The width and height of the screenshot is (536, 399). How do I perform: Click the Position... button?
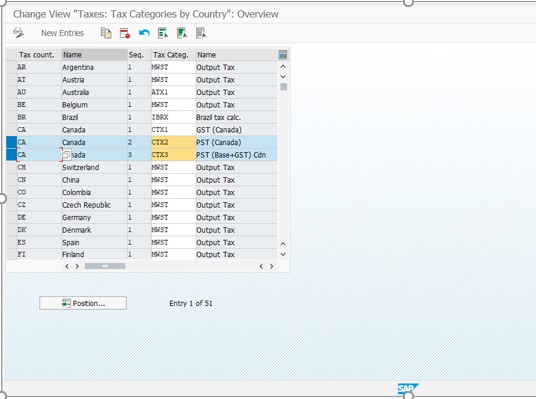tap(83, 303)
